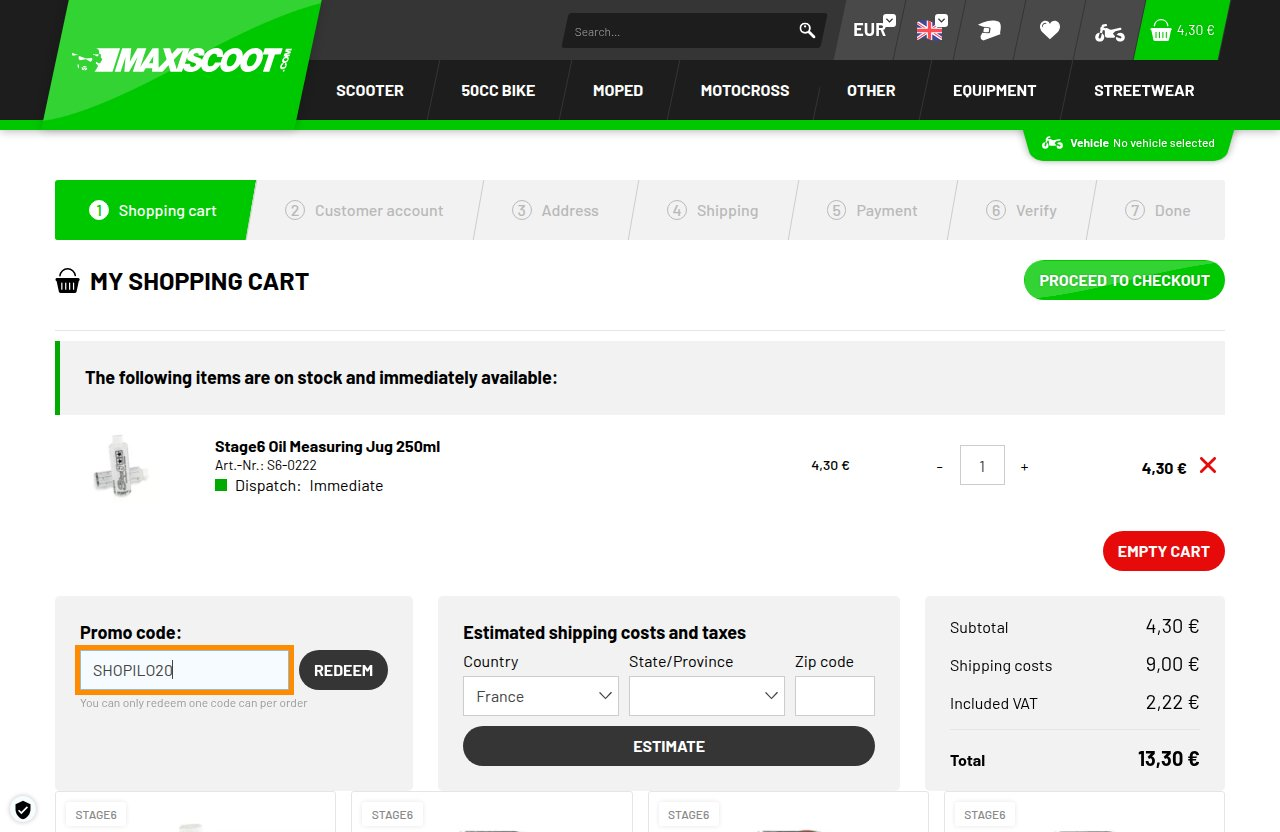Open Stage6 Oil Measuring Jug 250ml link

click(x=327, y=447)
